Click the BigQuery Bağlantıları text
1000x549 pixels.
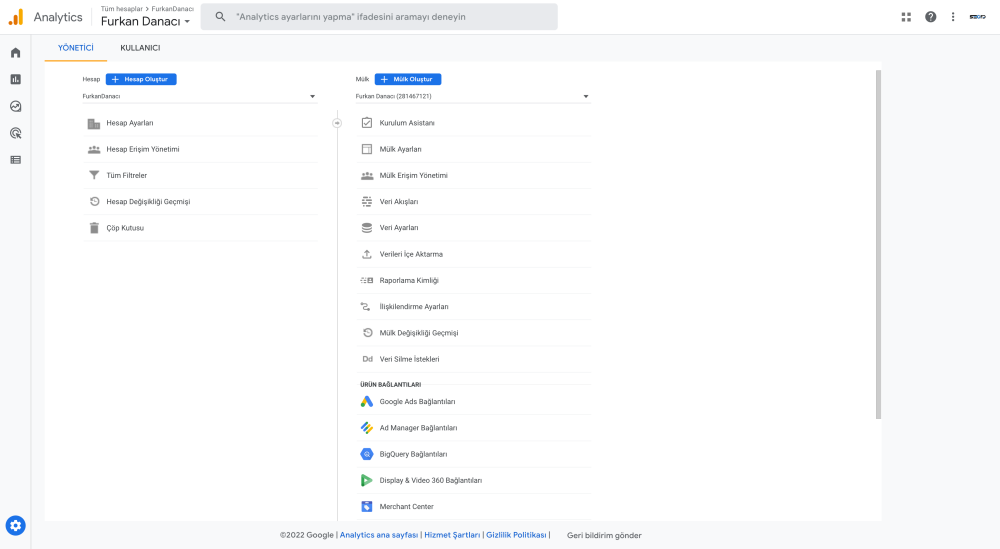point(413,454)
